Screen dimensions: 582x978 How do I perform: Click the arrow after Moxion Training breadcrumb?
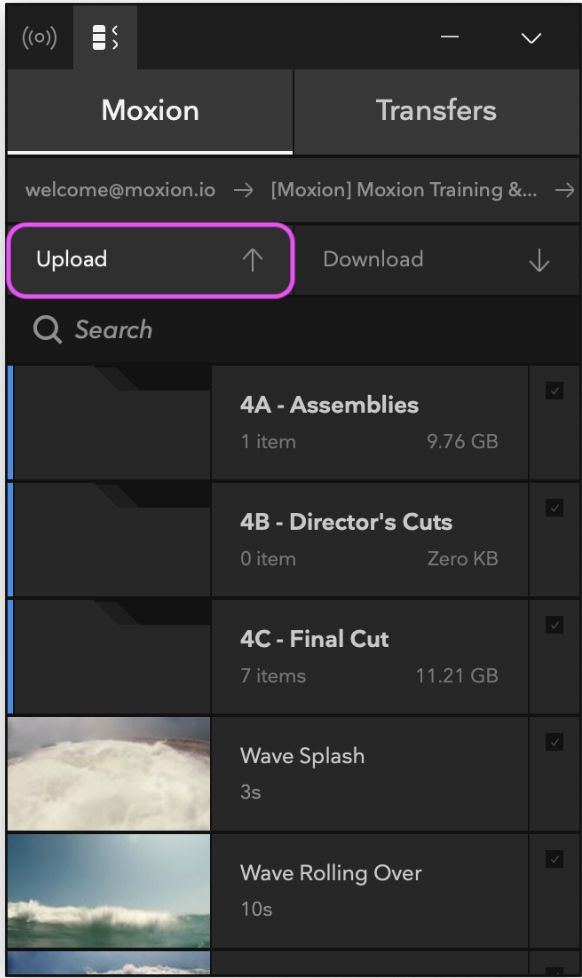(x=564, y=190)
